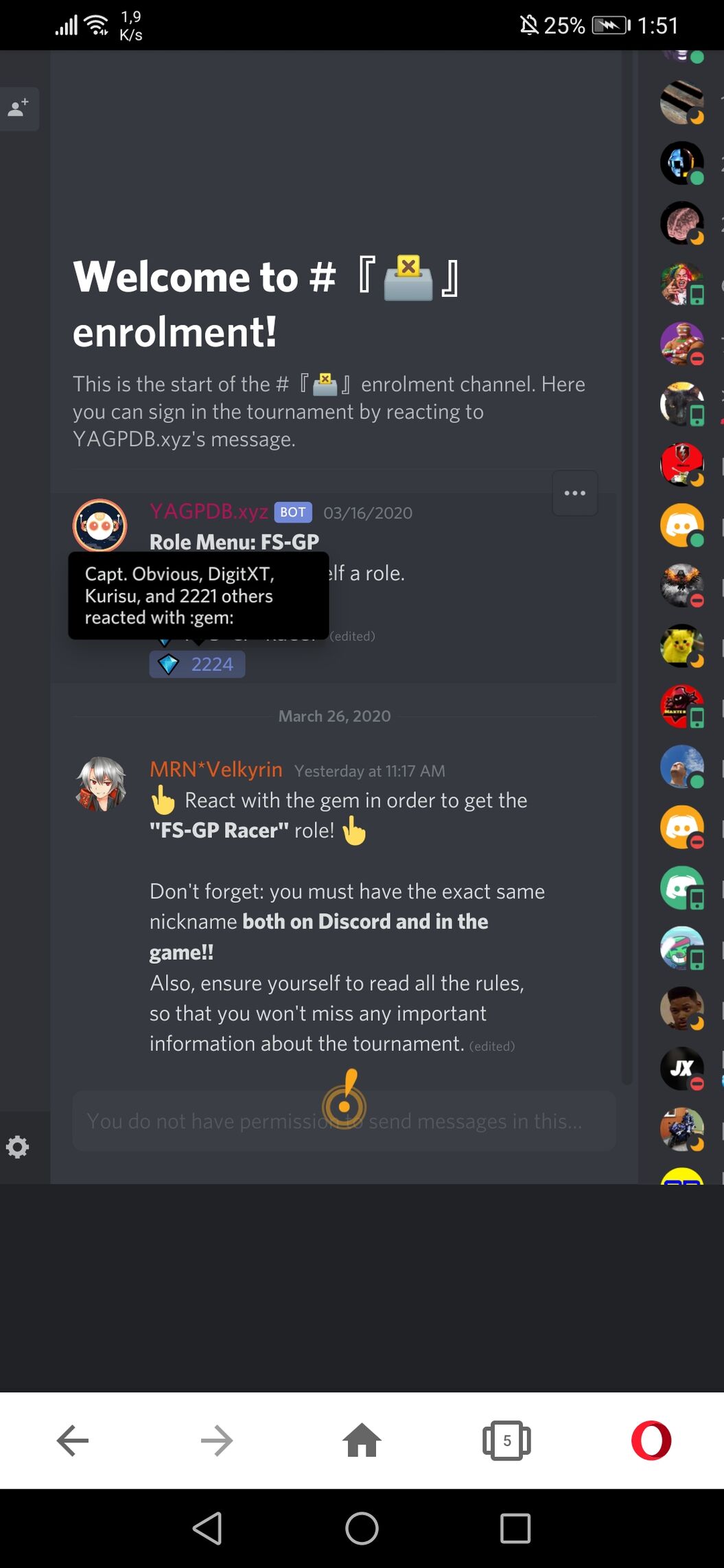Go back using browser back arrow
This screenshot has height=1568, width=724.
(73, 1440)
